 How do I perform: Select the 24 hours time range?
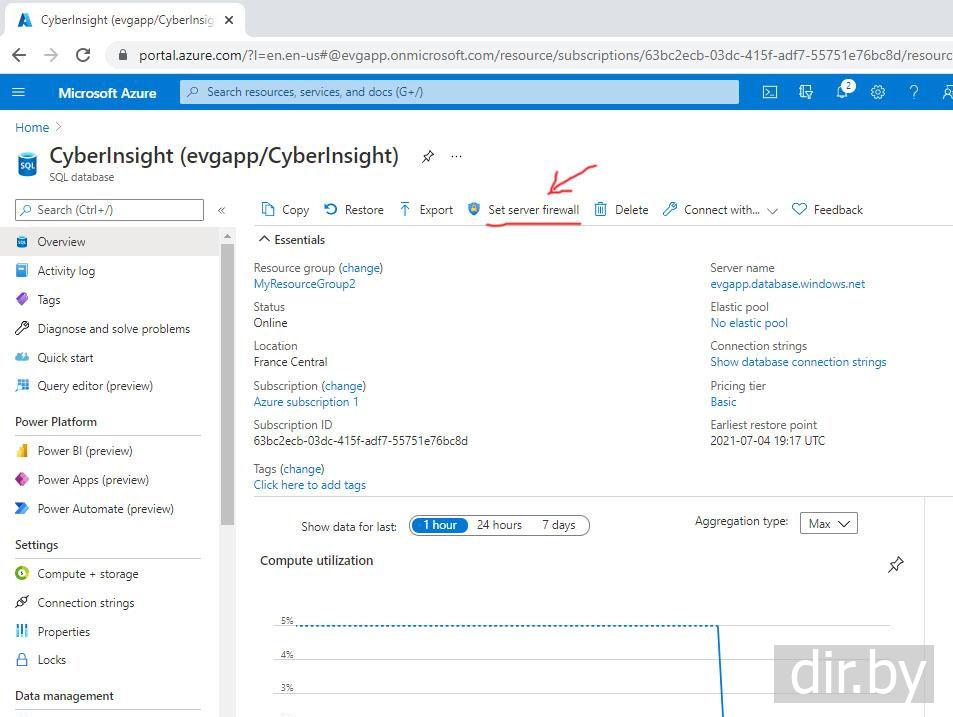click(x=499, y=525)
